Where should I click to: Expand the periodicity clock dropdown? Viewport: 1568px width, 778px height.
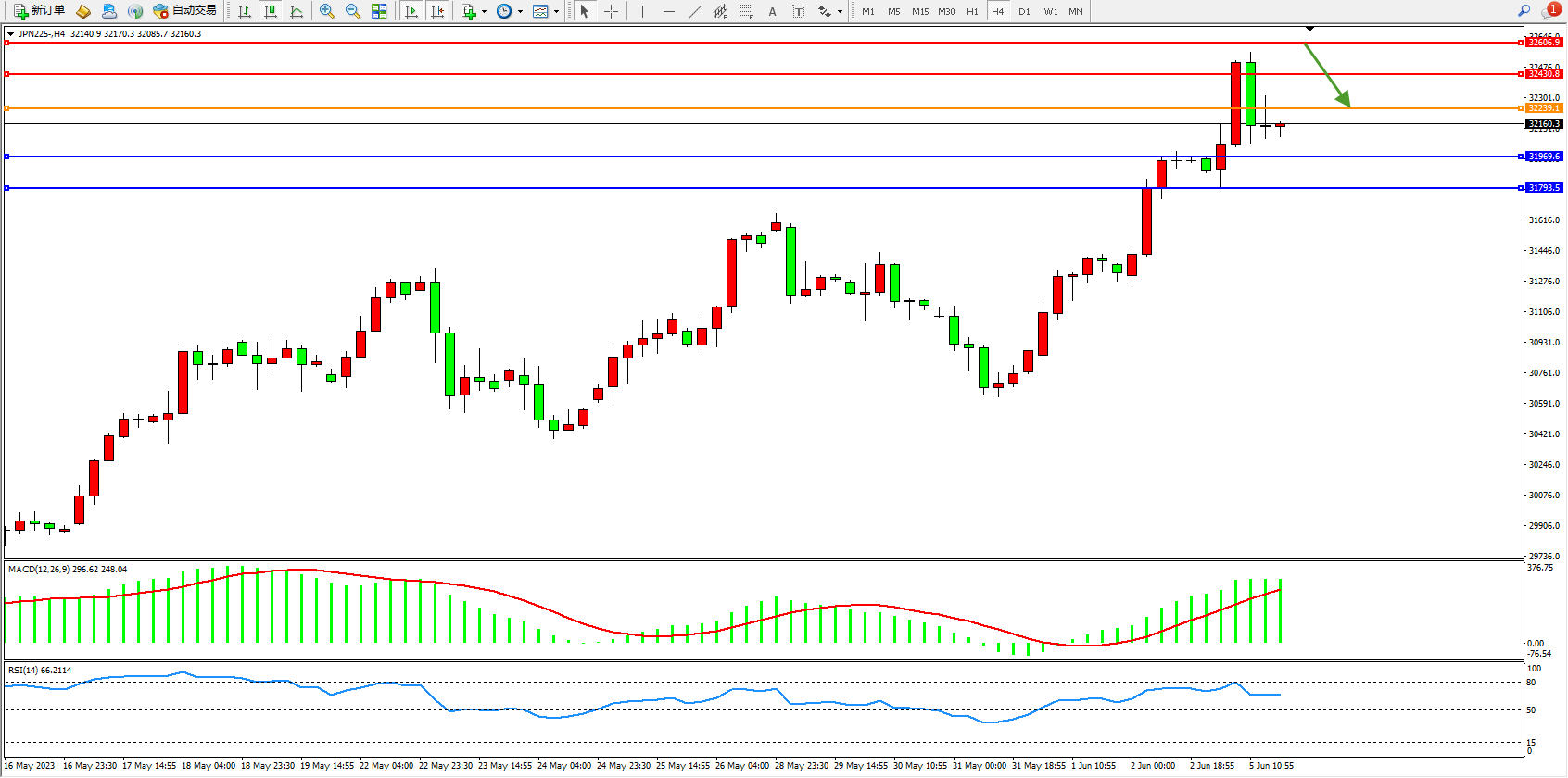coord(520,12)
